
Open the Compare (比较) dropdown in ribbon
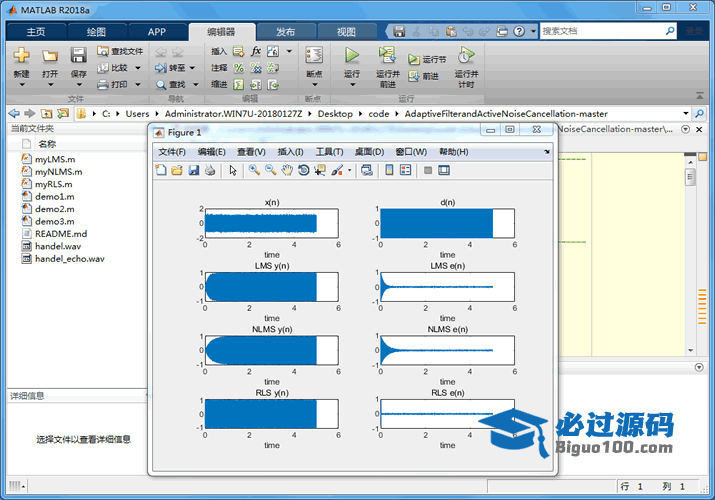[x=136, y=68]
